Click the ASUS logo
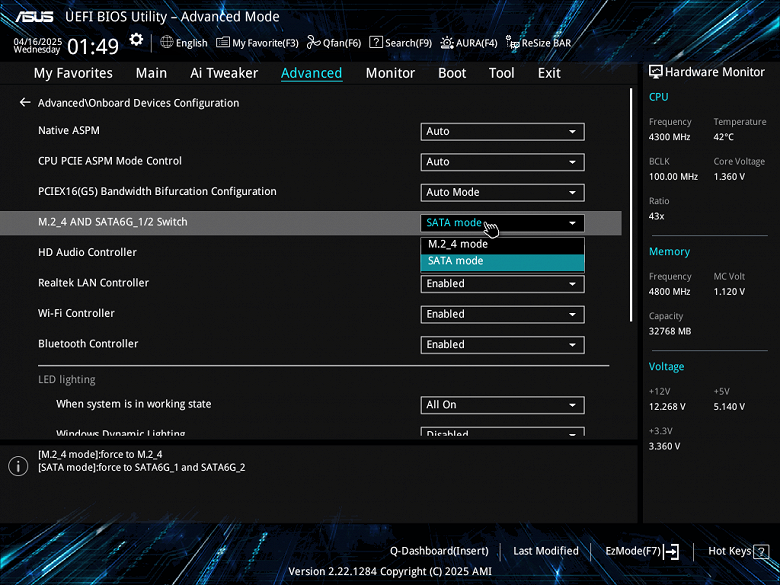 [34, 16]
